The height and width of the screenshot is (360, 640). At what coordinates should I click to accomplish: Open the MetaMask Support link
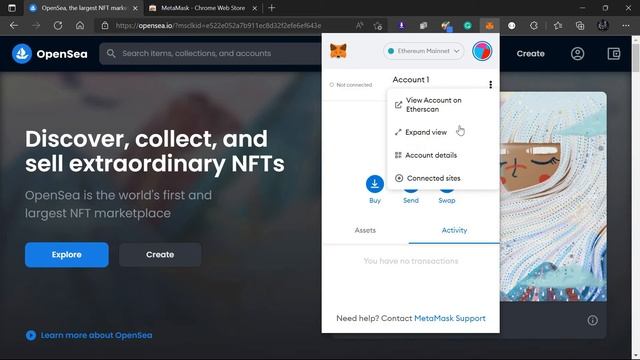450,318
